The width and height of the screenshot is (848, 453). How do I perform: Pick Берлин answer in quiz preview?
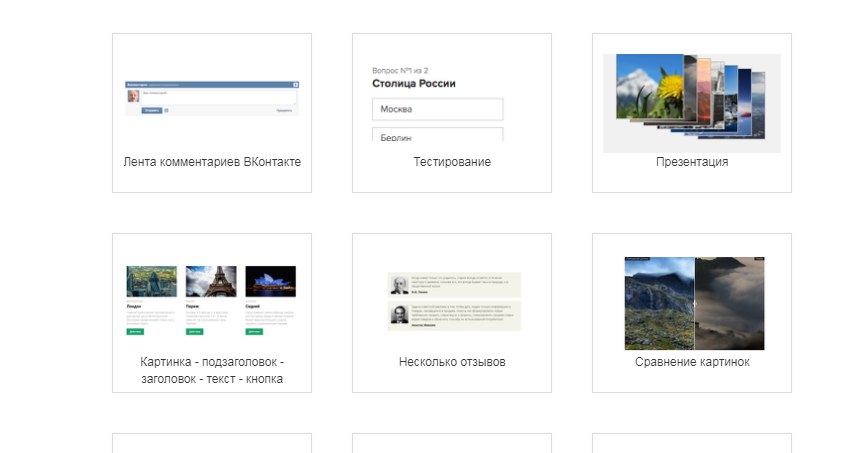click(438, 135)
